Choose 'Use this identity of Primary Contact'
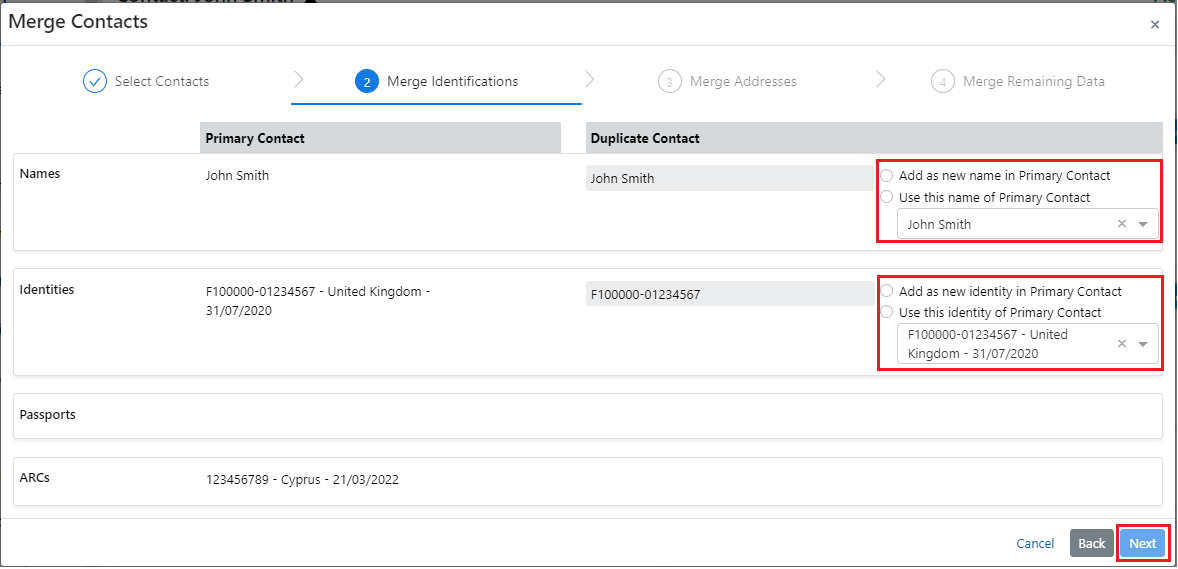The height and width of the screenshot is (569, 1178). [x=887, y=313]
